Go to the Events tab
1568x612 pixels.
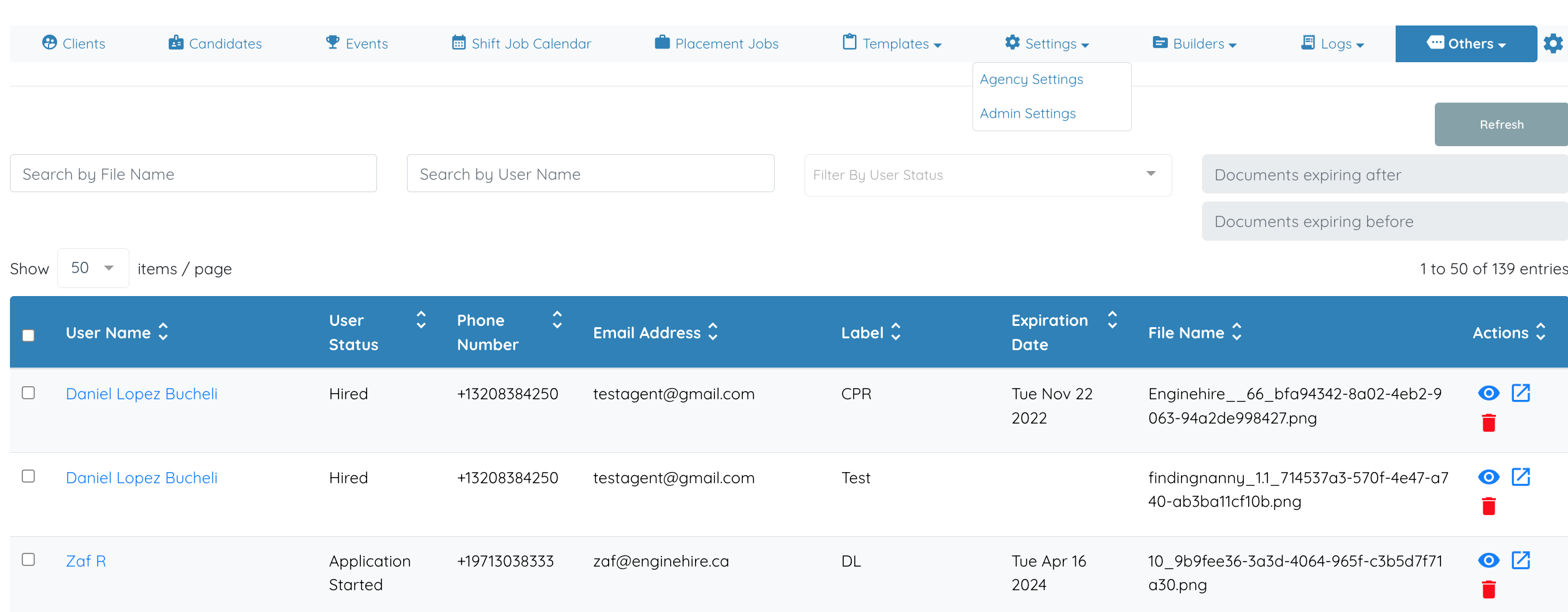point(357,44)
